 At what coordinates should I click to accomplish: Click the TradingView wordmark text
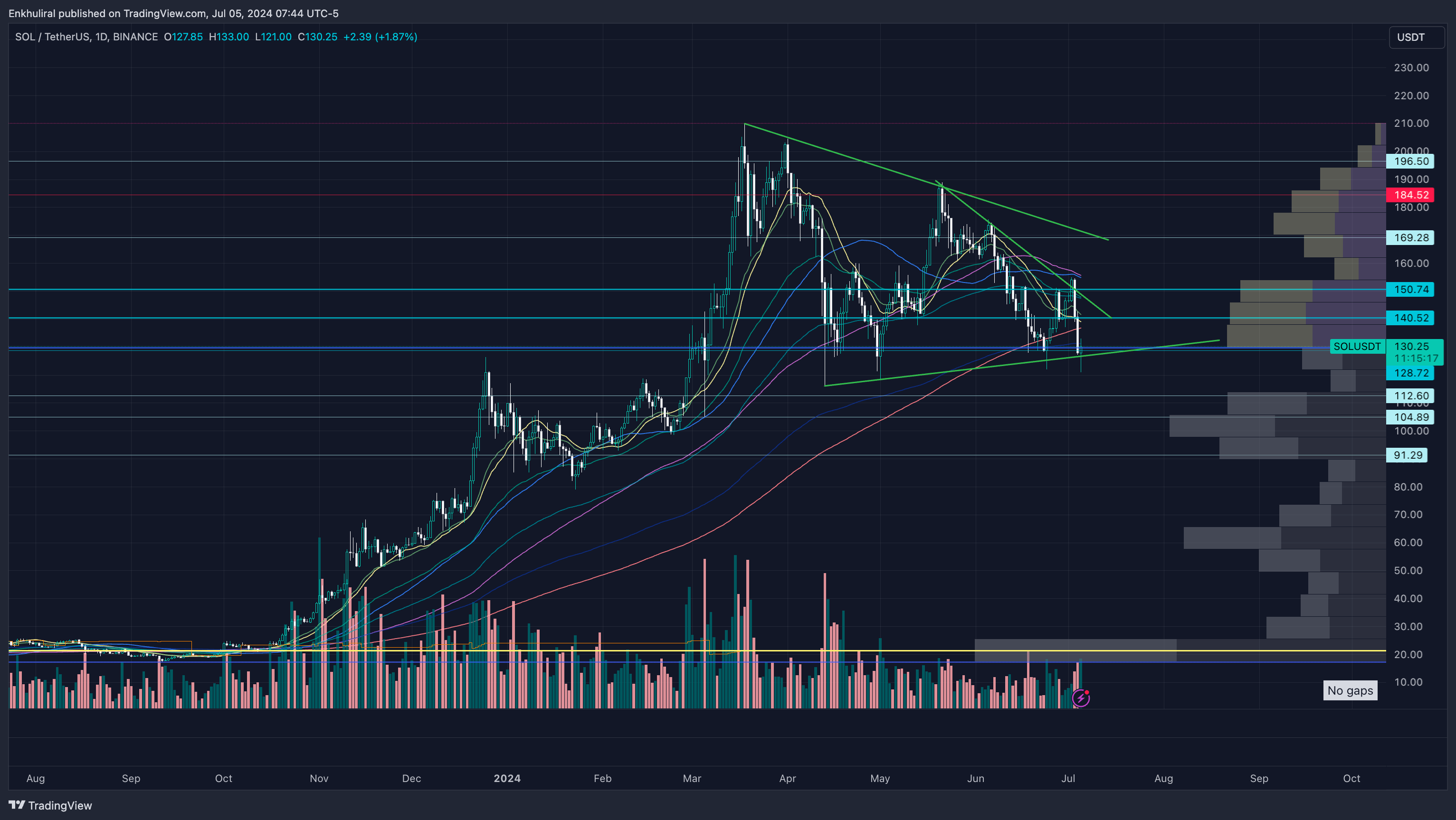[x=60, y=805]
